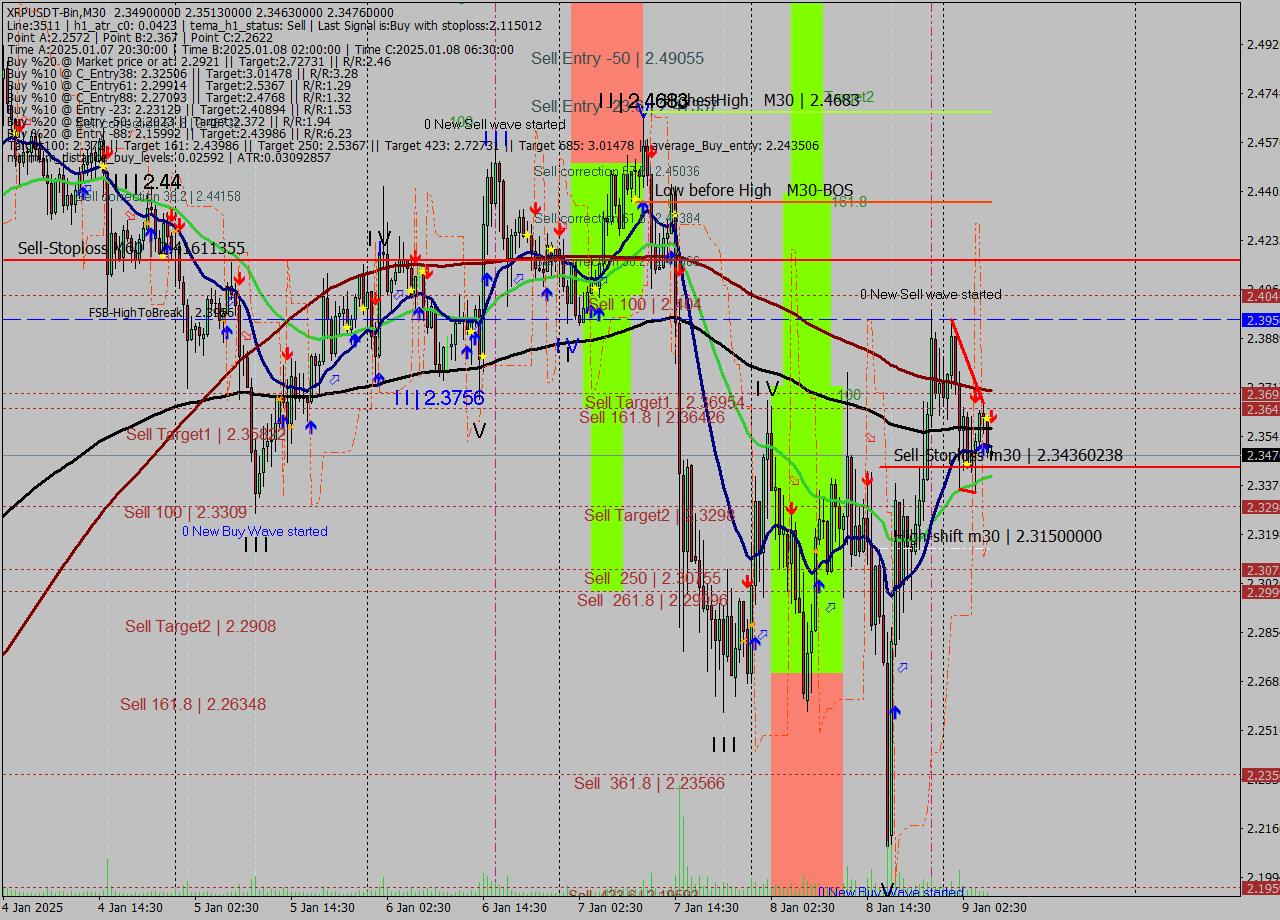This screenshot has height=920, width=1280.
Task: Click the red 2.329 price tag on axis
Action: click(x=1261, y=507)
